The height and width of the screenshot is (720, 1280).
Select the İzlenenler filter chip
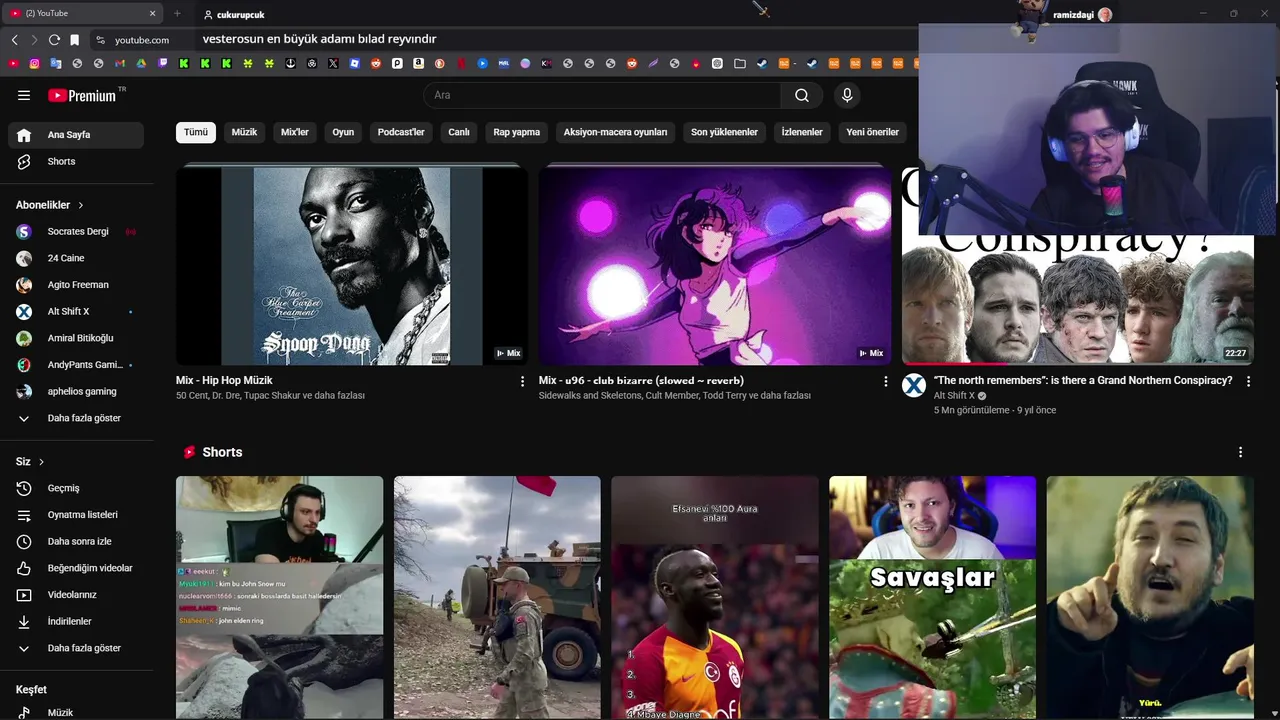802,132
